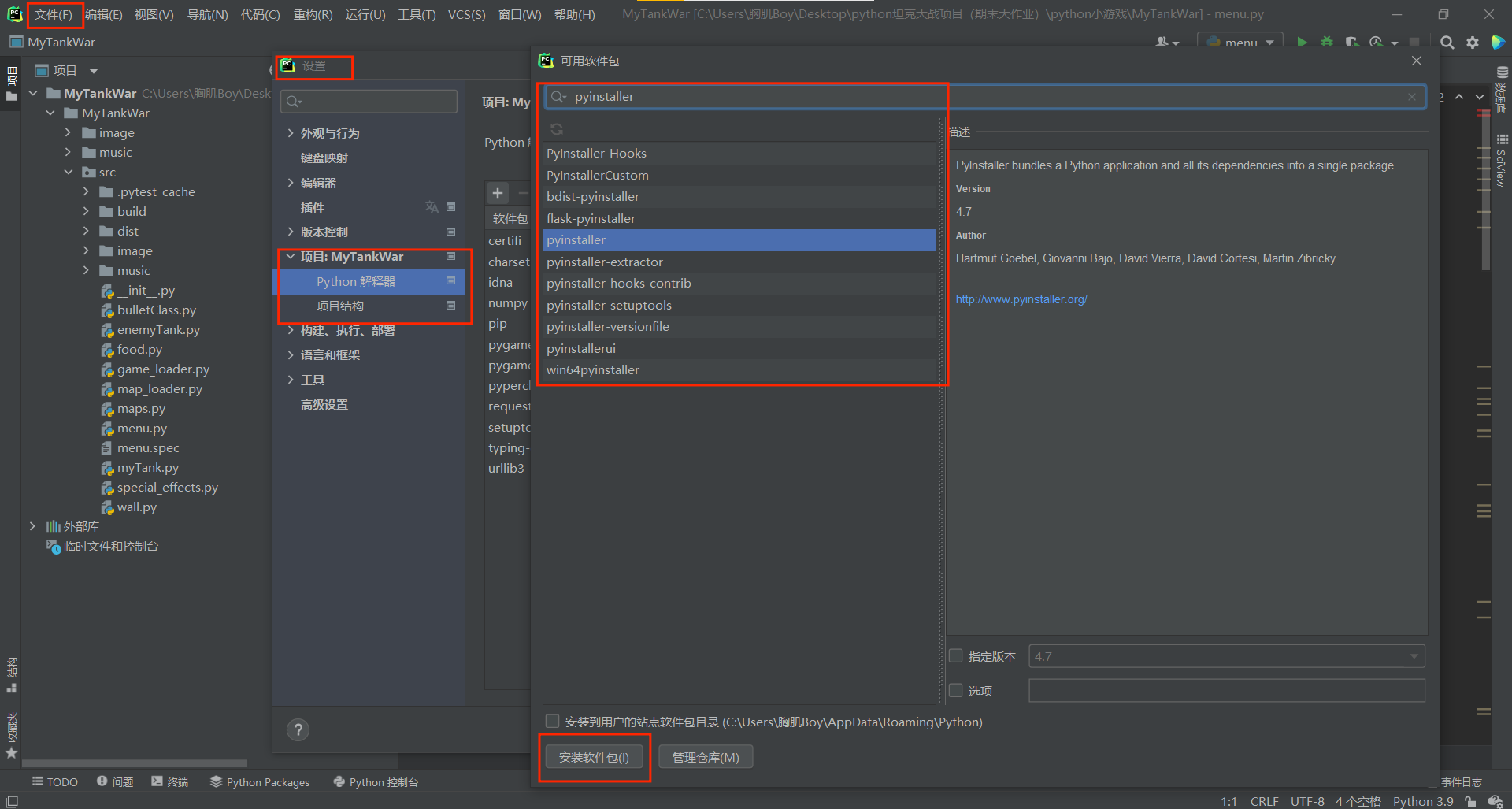Open the plugin translation icon next to 插件

coord(432,207)
